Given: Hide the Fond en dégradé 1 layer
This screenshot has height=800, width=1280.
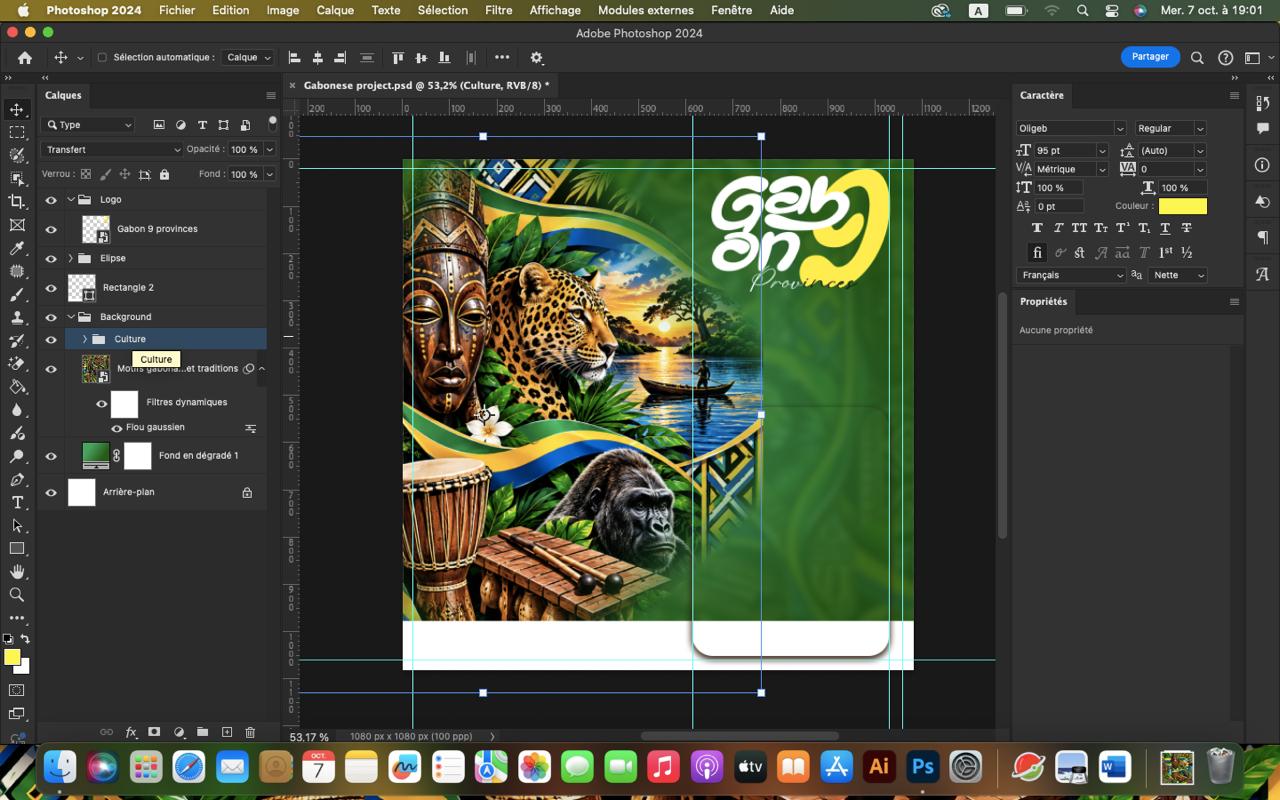Looking at the screenshot, I should 51,456.
